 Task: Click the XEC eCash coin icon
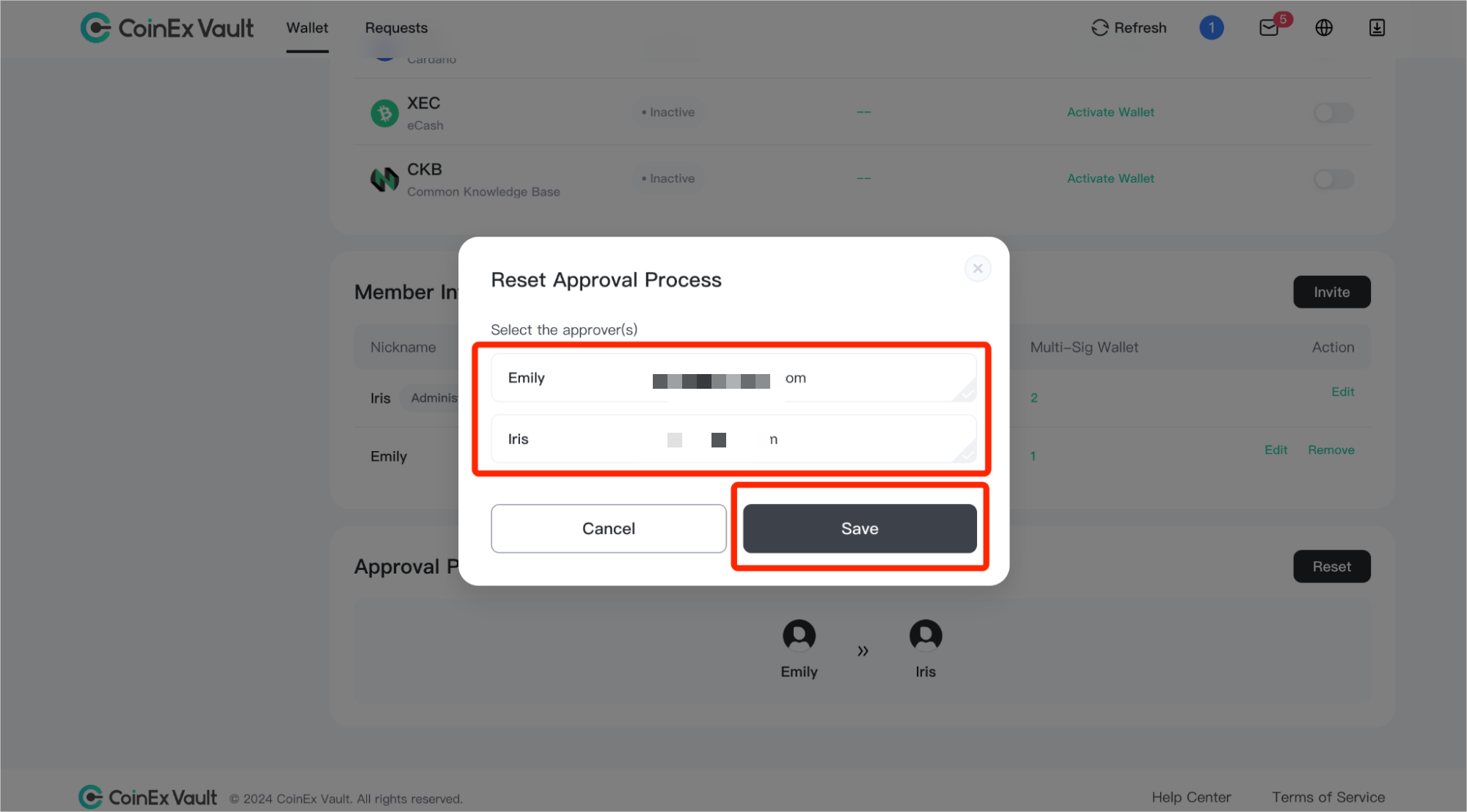click(x=384, y=113)
